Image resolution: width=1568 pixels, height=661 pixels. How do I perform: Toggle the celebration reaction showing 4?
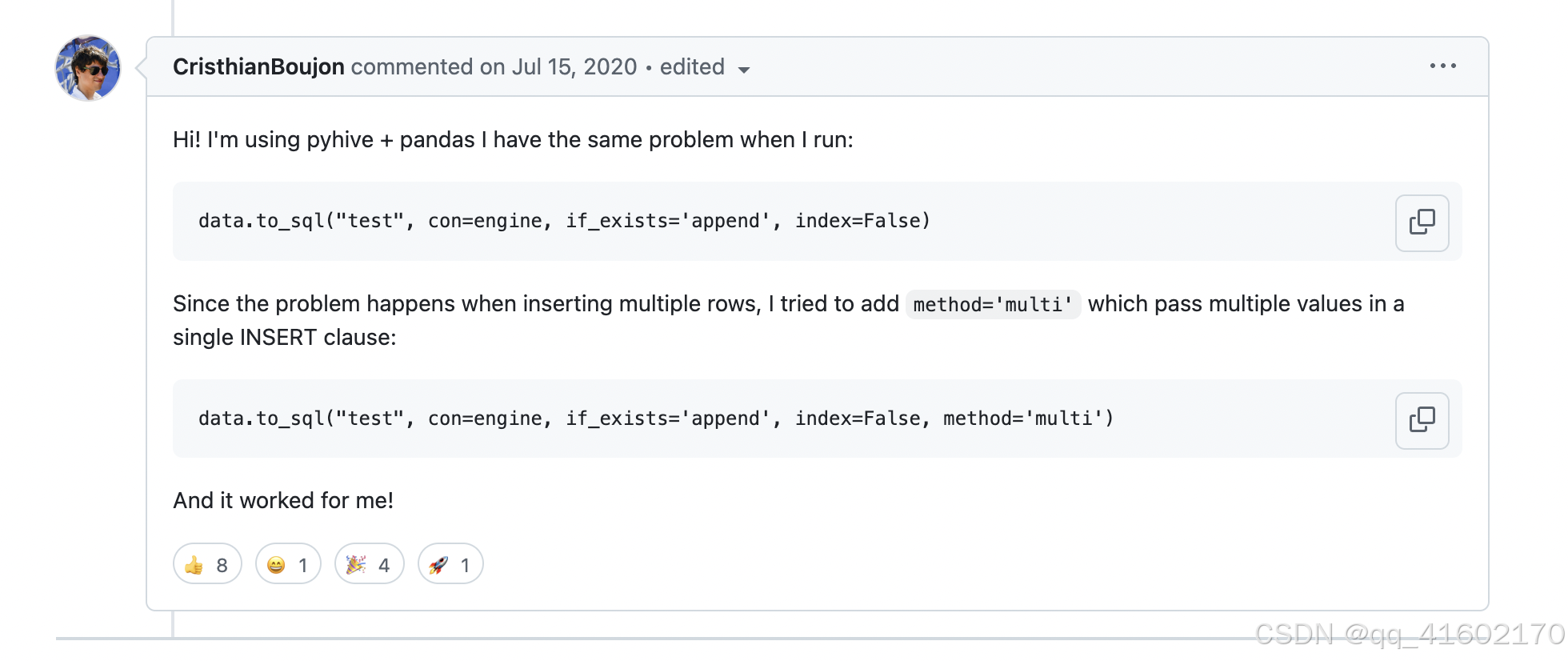[369, 563]
